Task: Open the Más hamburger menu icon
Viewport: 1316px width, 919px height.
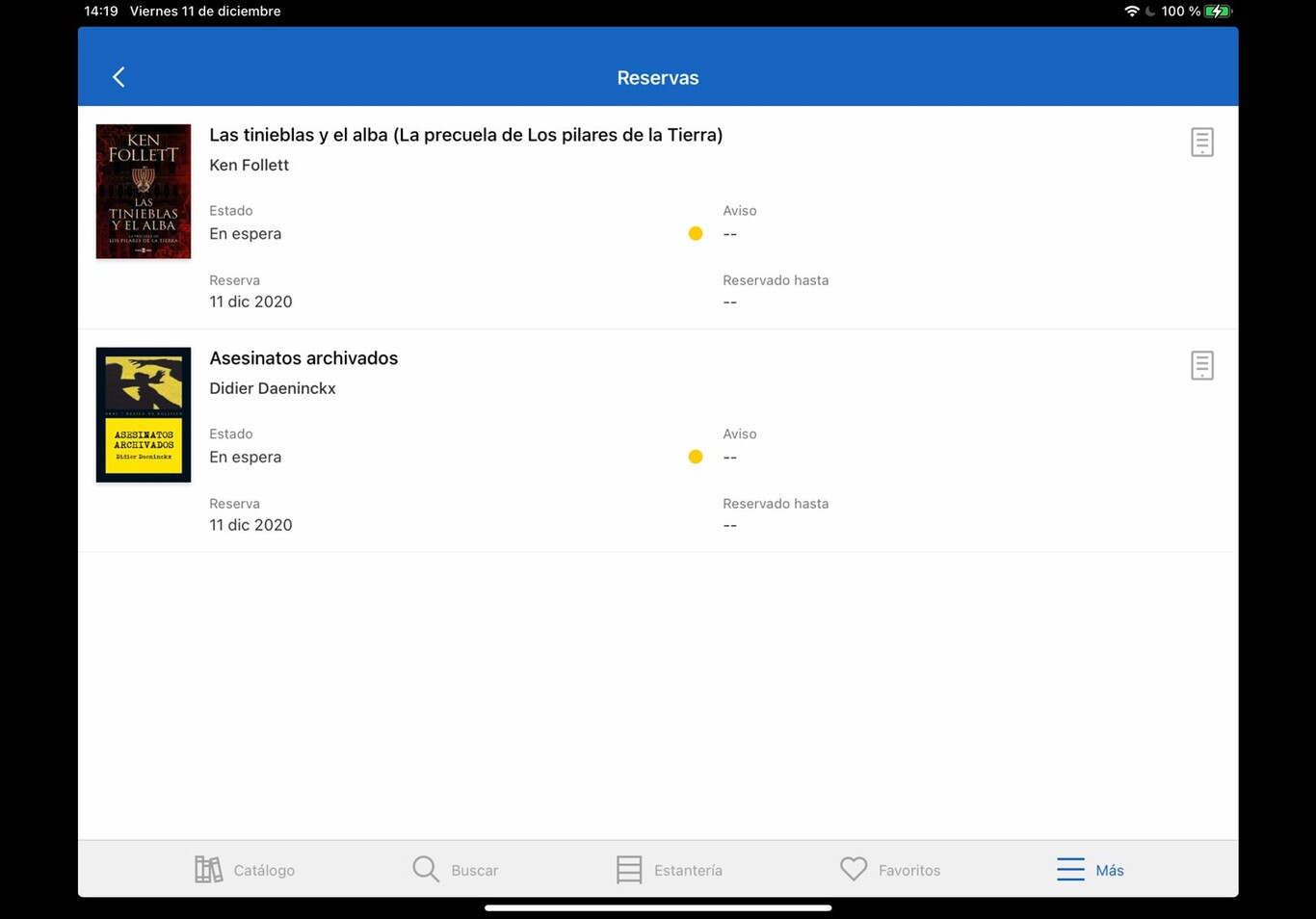Action: [x=1069, y=868]
